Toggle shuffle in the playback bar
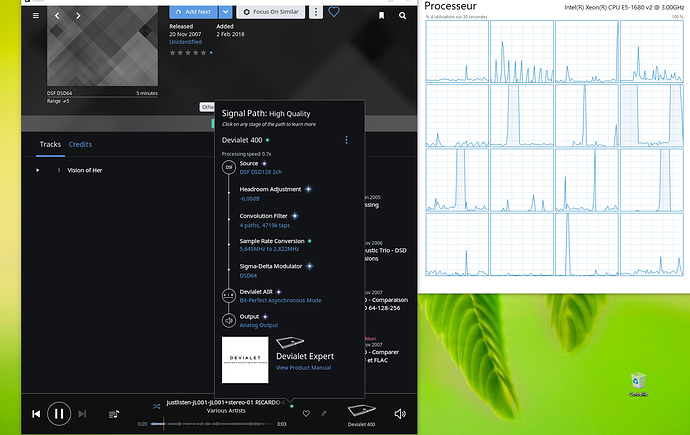 tap(156, 406)
